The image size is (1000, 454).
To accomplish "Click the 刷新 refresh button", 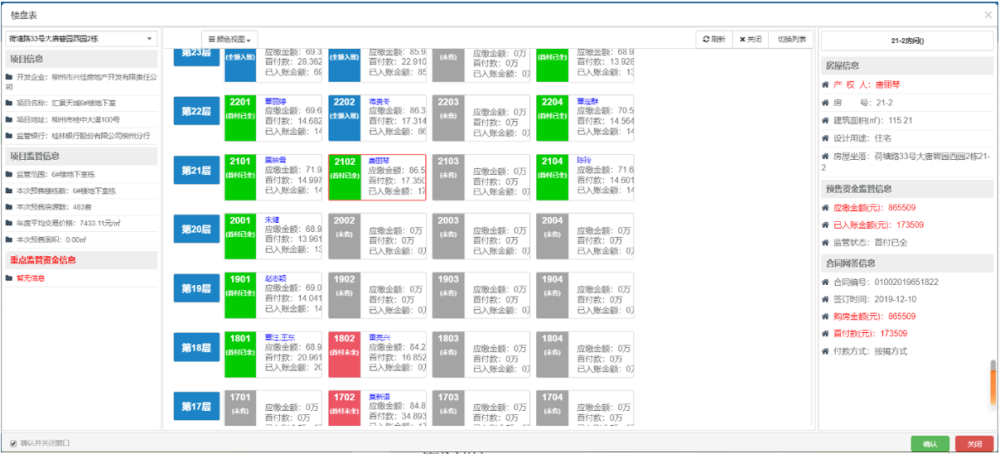I will [x=714, y=39].
